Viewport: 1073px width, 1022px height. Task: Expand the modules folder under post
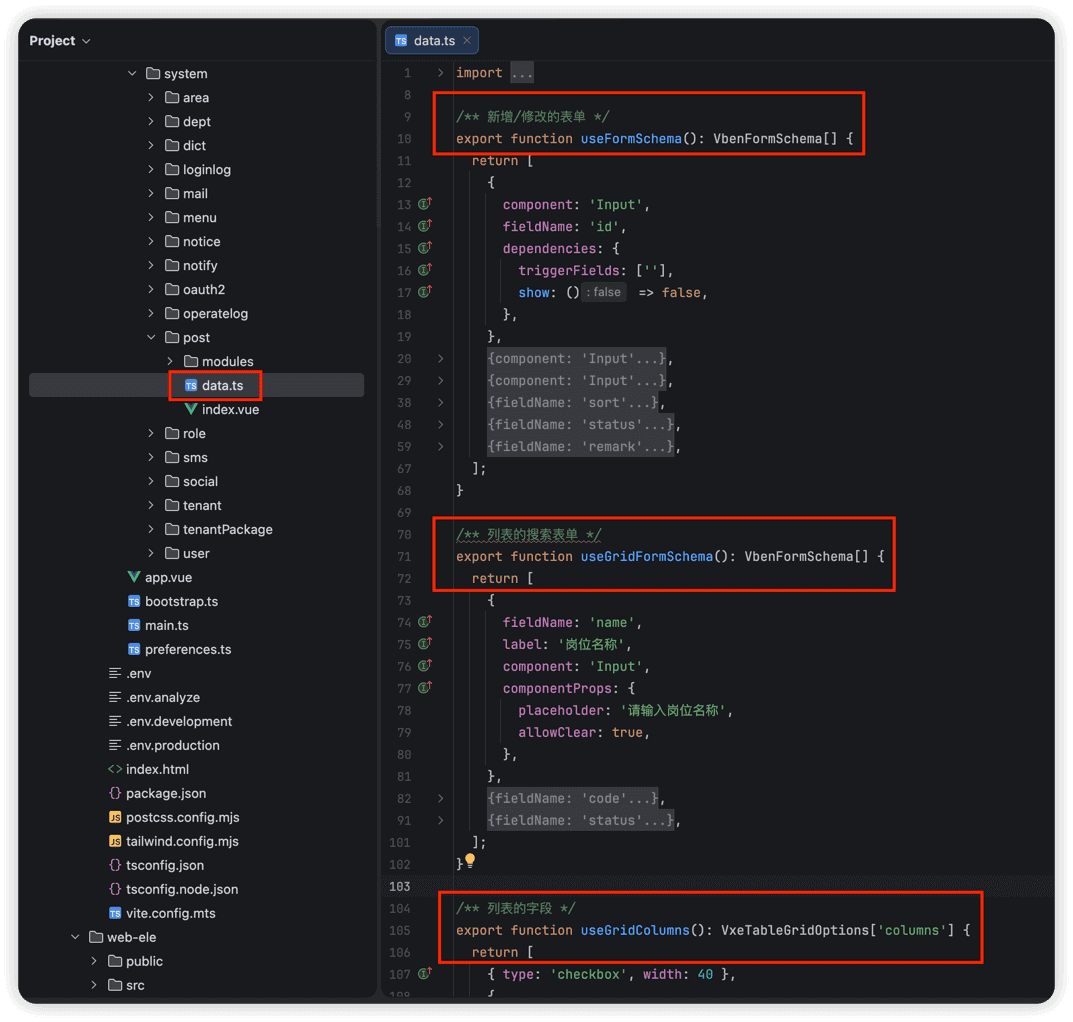[170, 361]
